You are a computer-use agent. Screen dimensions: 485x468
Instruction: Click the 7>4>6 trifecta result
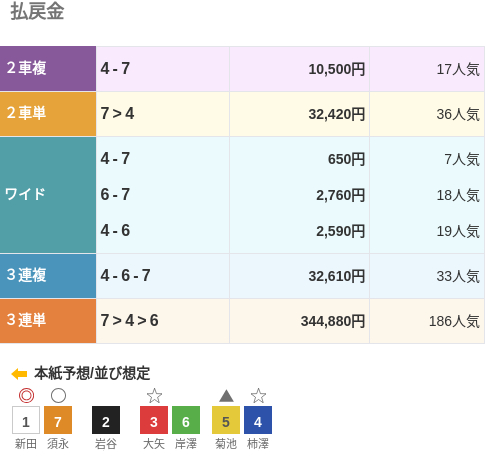point(129,321)
